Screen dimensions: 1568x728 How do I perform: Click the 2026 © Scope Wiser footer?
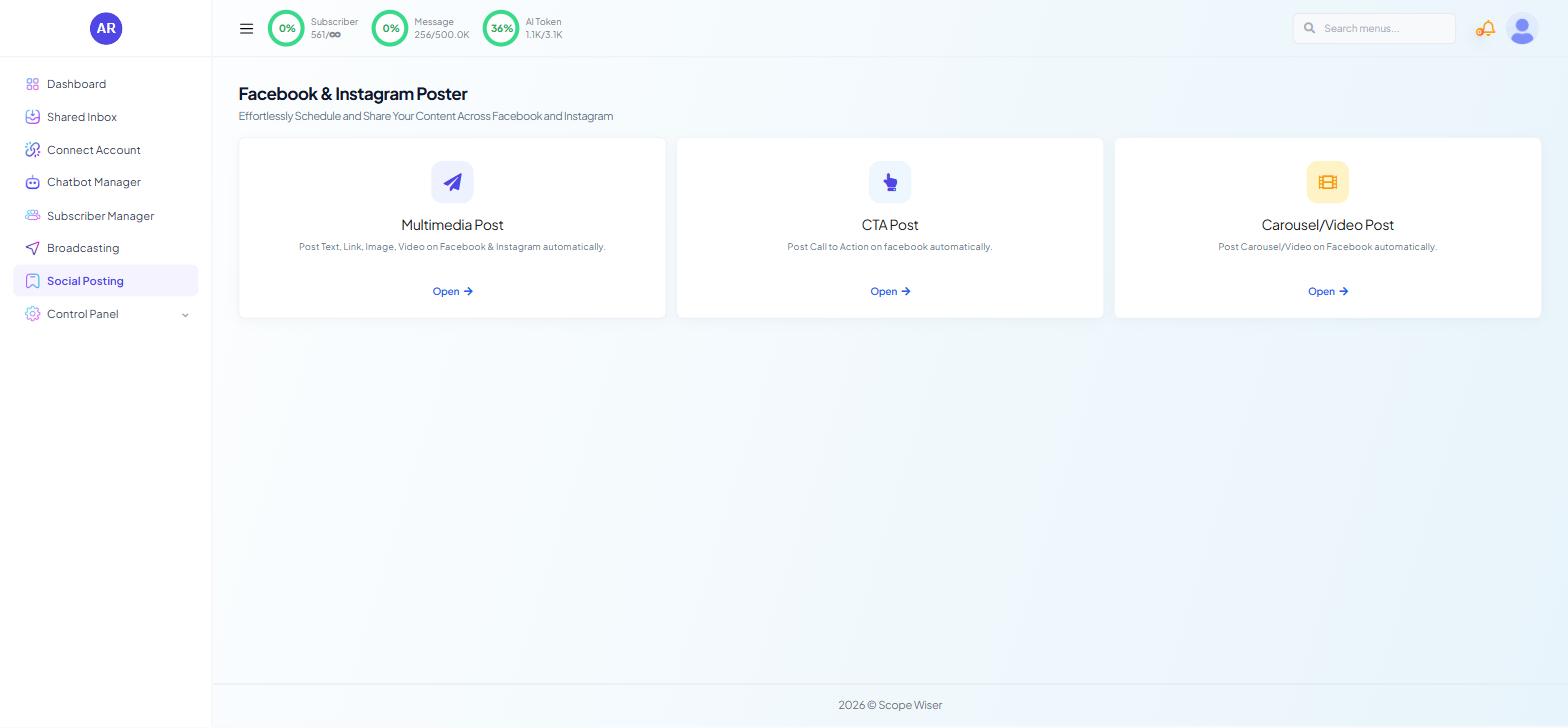(890, 705)
